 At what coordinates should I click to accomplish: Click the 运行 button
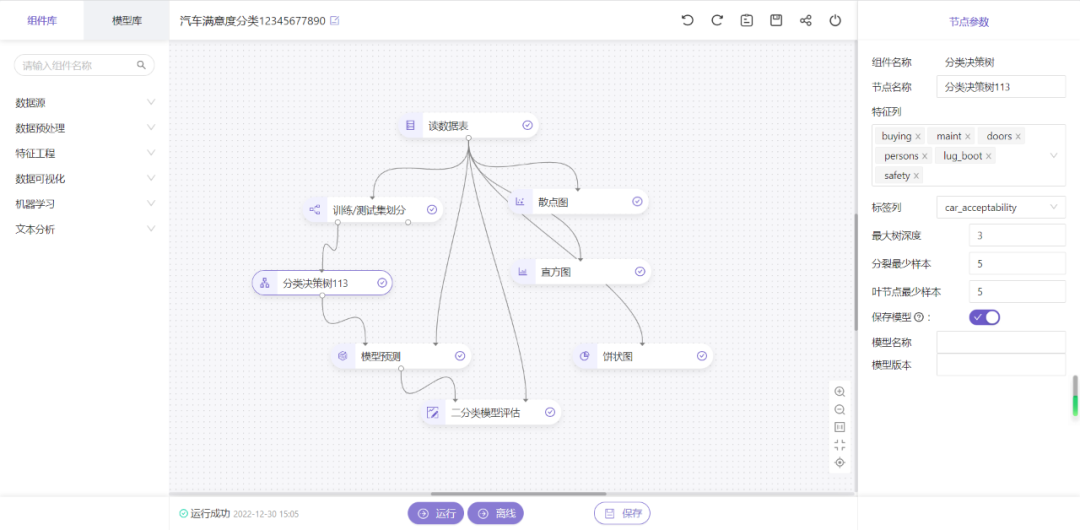436,513
